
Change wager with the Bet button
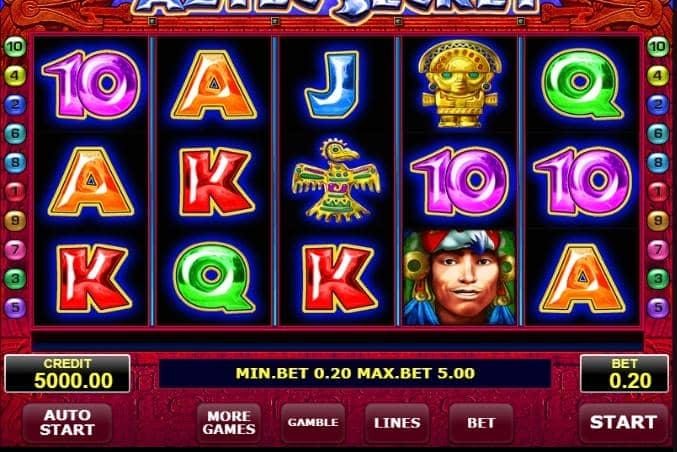click(x=481, y=423)
